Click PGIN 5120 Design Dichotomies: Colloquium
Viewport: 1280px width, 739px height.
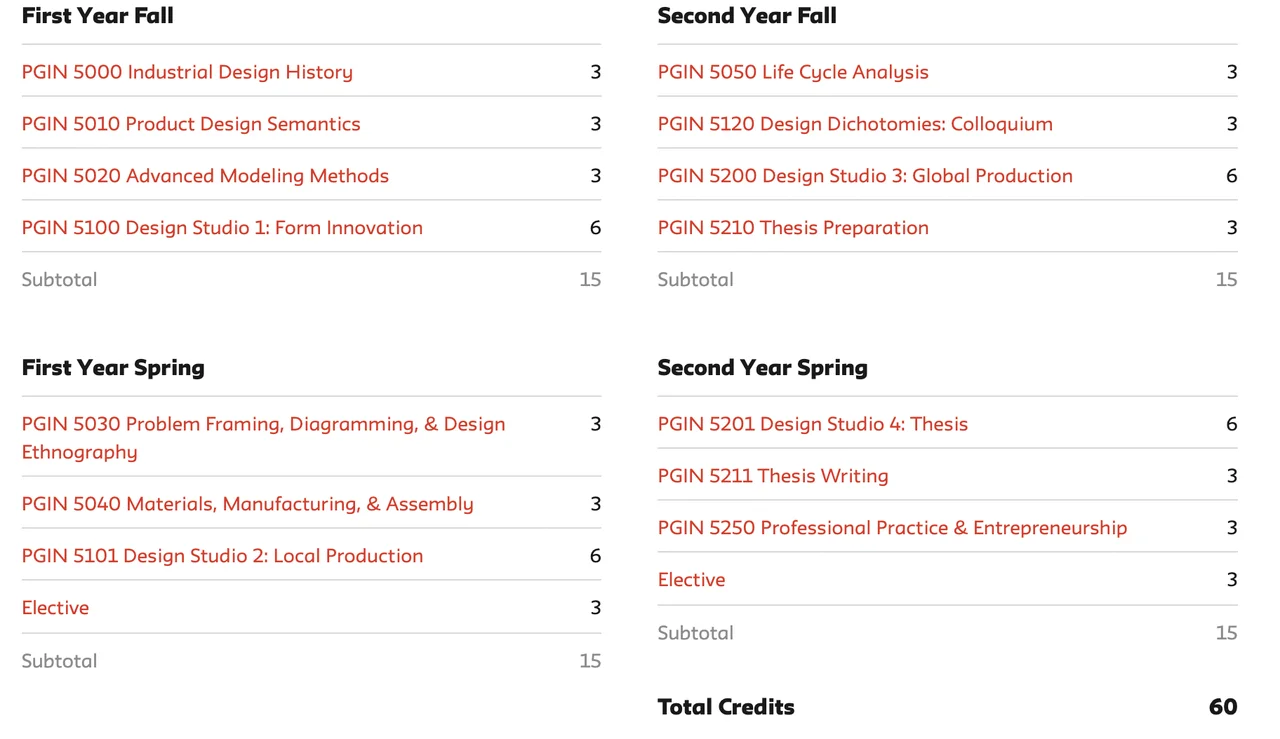coord(855,124)
